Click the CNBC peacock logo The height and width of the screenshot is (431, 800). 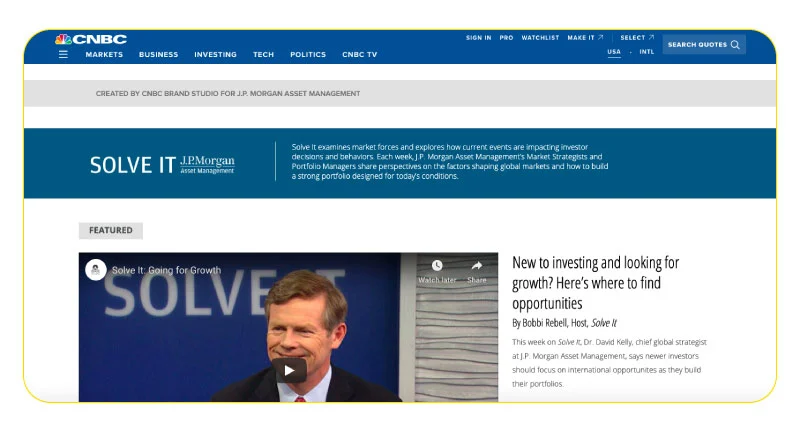91,39
